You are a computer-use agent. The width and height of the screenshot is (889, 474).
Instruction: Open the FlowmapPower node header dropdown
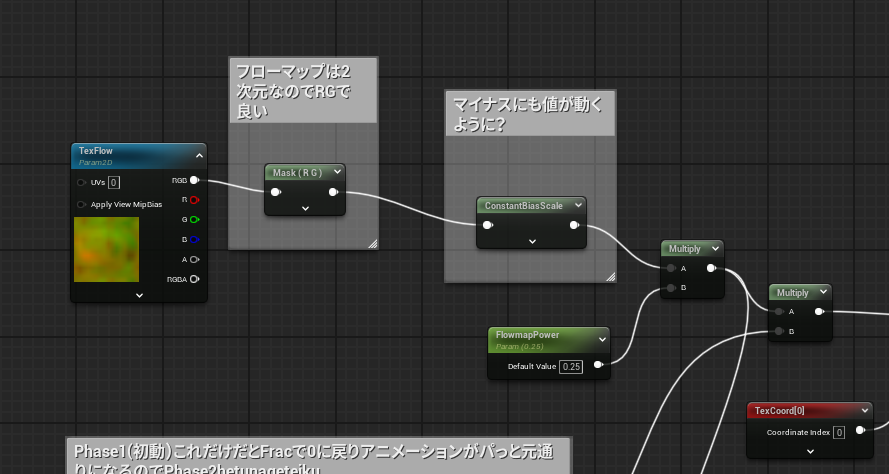click(599, 335)
